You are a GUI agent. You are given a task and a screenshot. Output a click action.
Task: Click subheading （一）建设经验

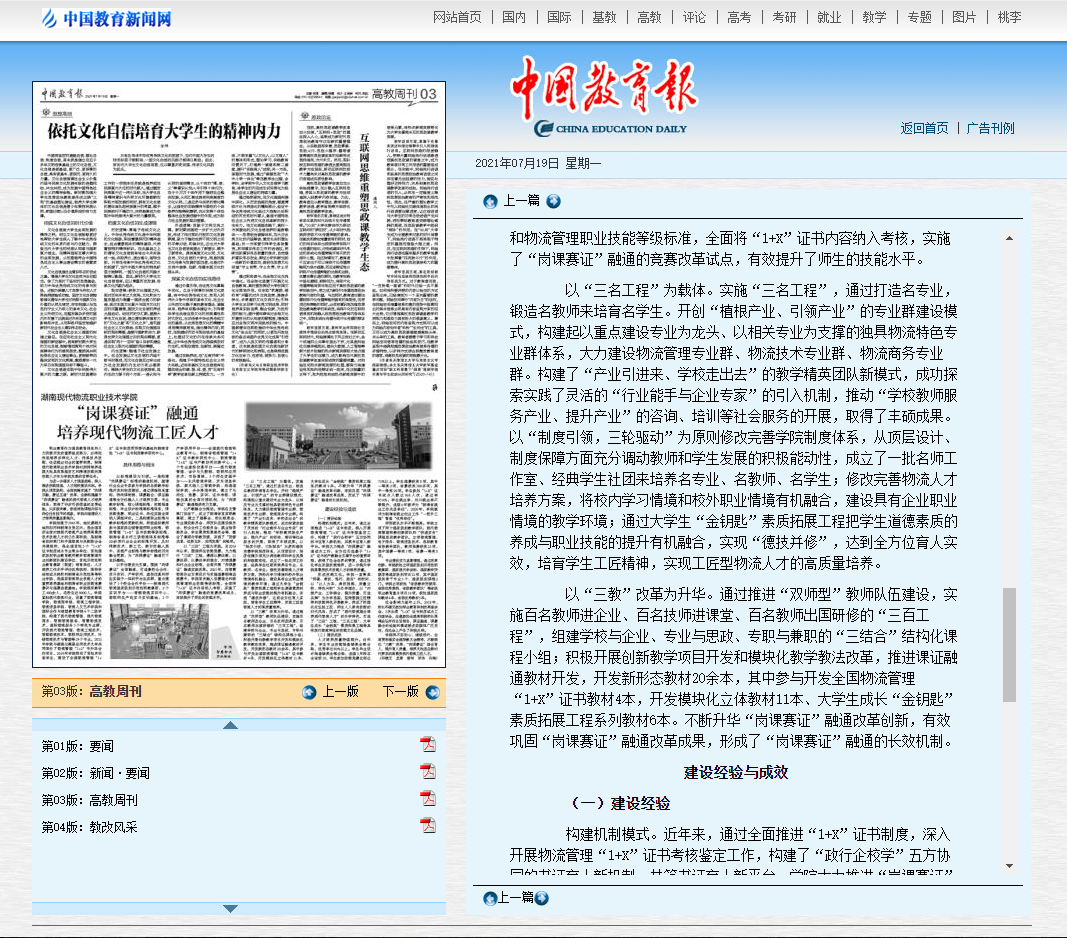tap(621, 803)
